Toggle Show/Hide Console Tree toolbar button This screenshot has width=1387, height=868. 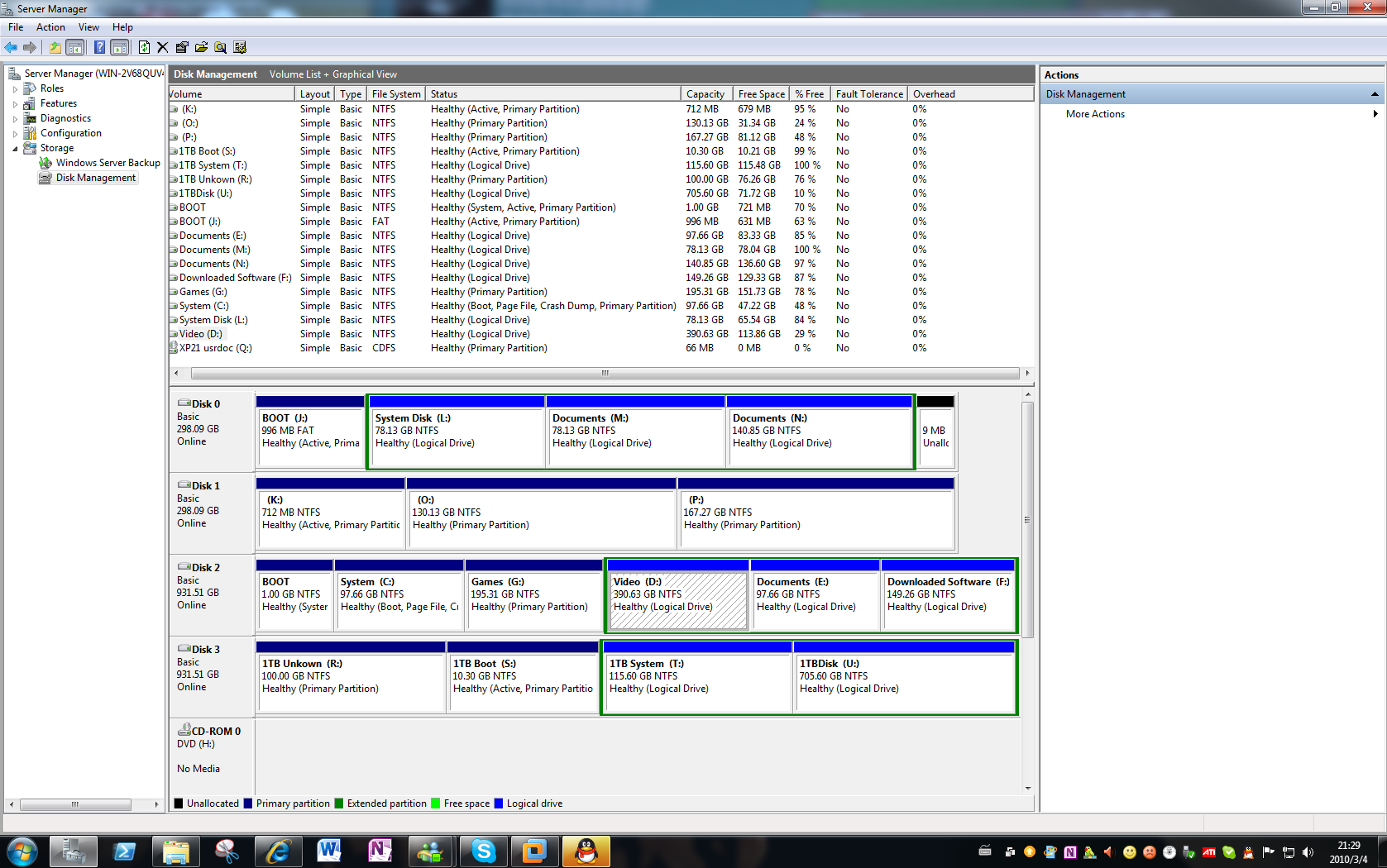pos(74,47)
